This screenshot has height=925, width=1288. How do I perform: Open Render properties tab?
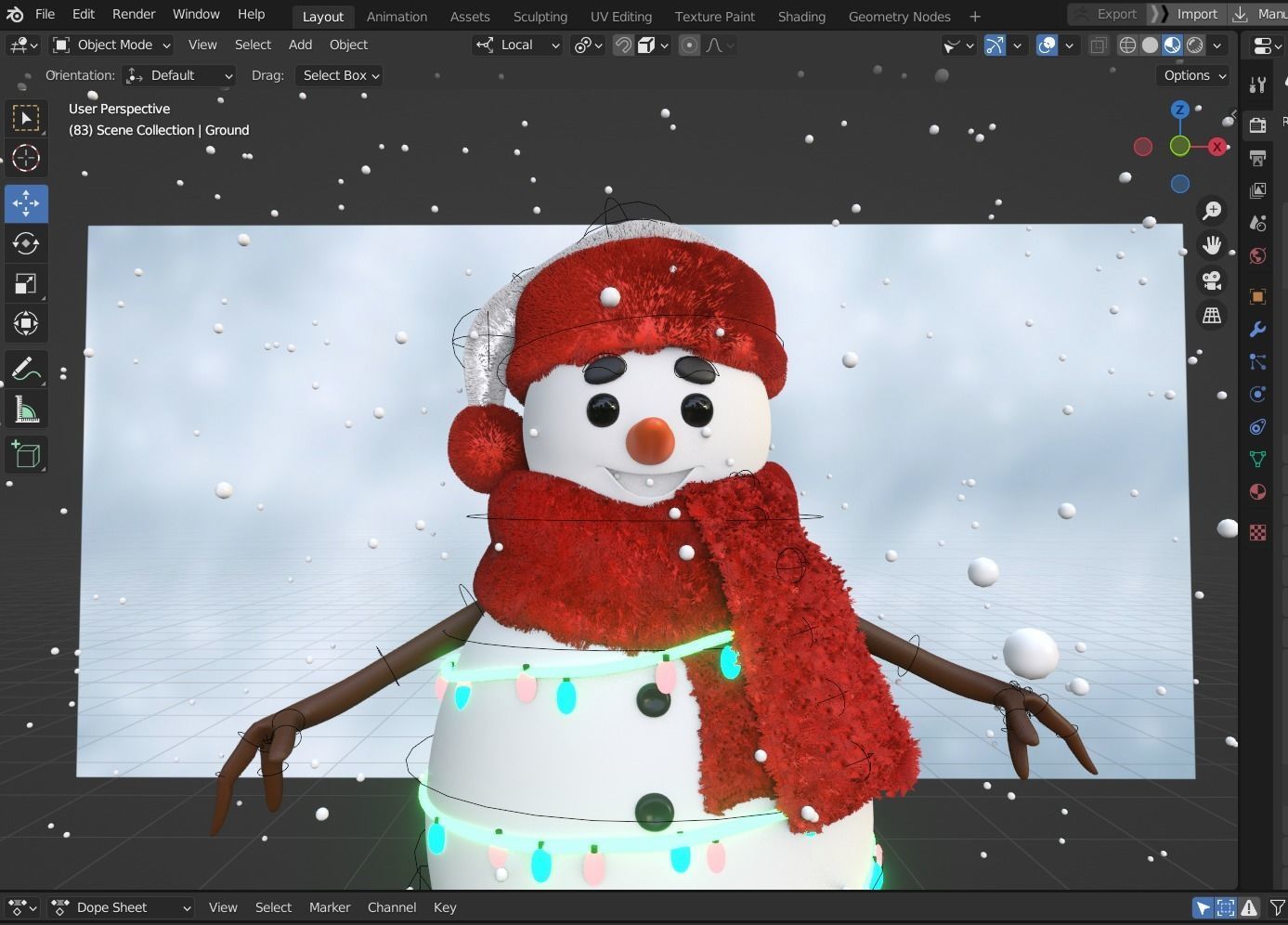click(1258, 125)
